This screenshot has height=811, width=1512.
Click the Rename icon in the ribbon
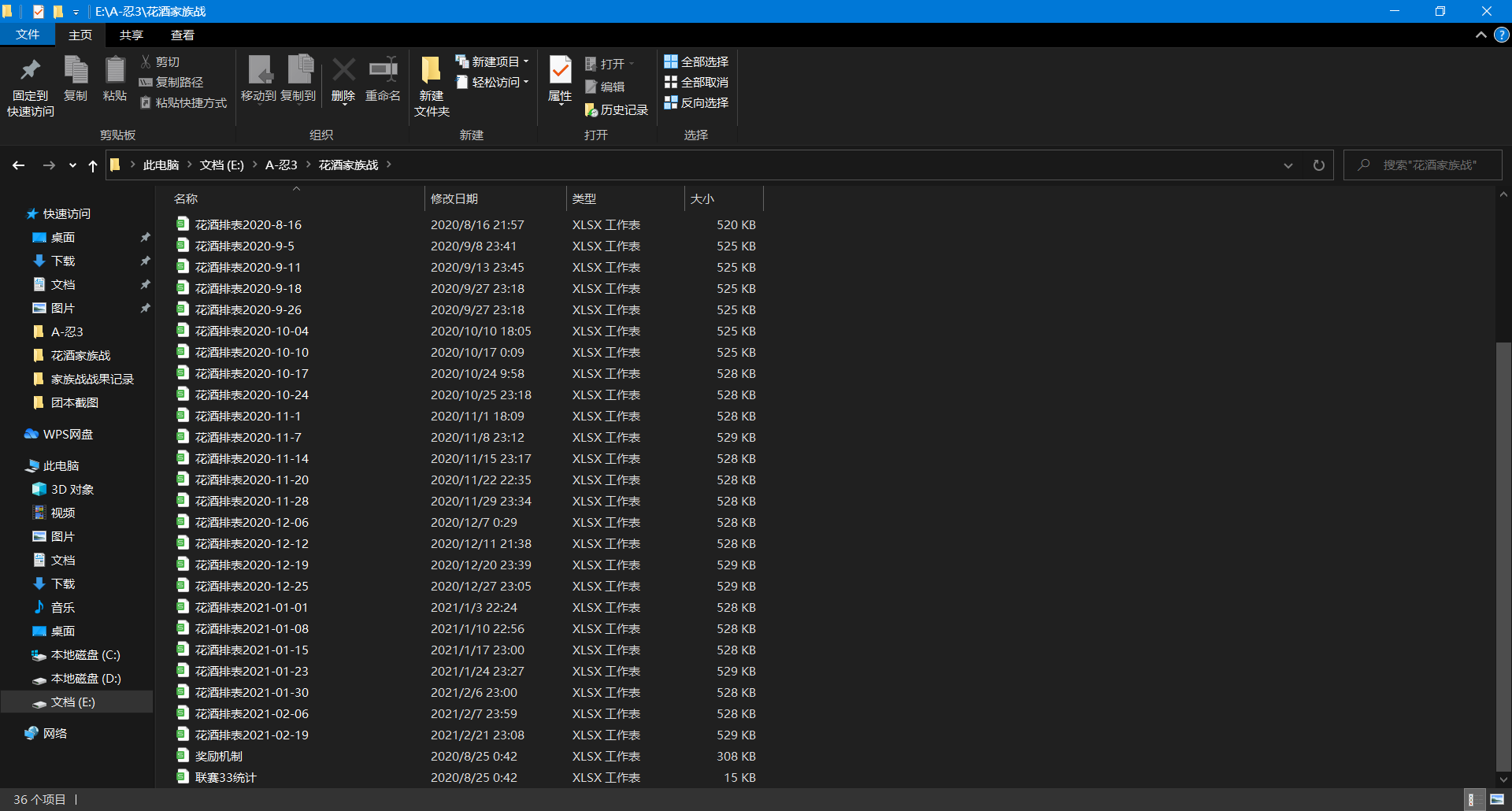pyautogui.click(x=384, y=71)
